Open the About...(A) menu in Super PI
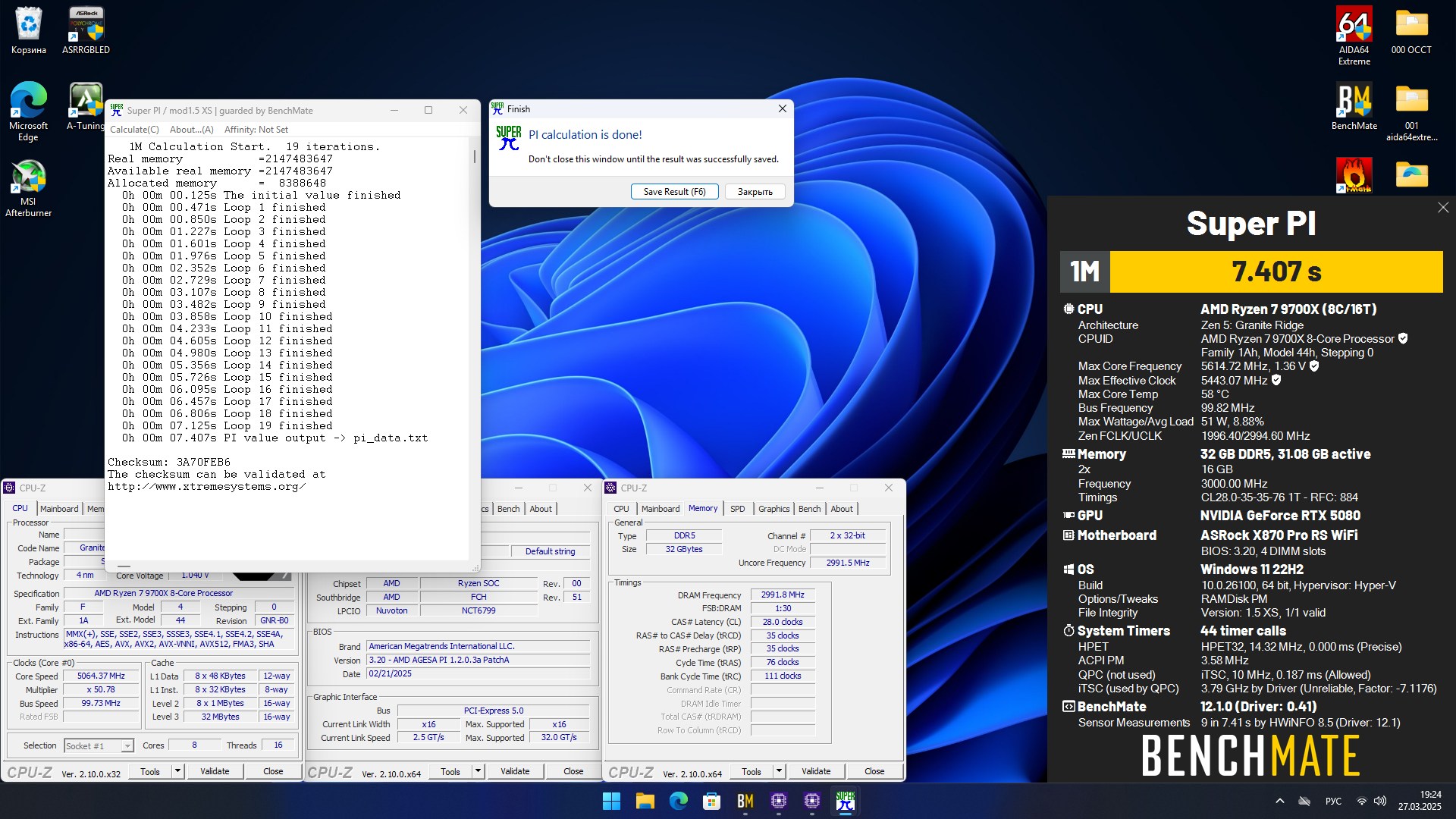 (191, 130)
